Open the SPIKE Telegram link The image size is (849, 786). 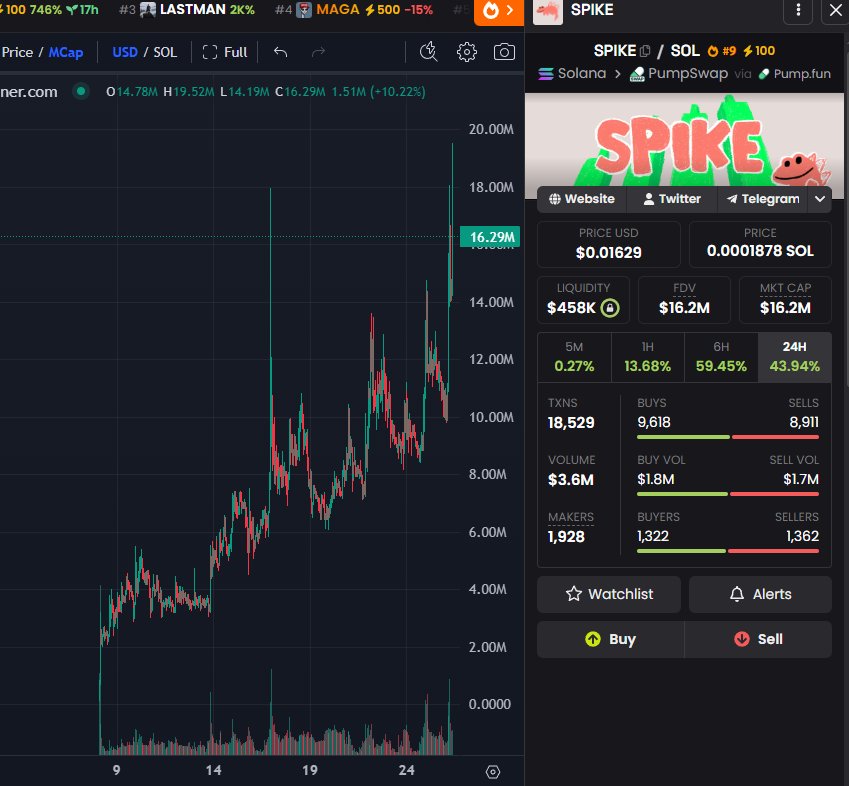tap(763, 199)
